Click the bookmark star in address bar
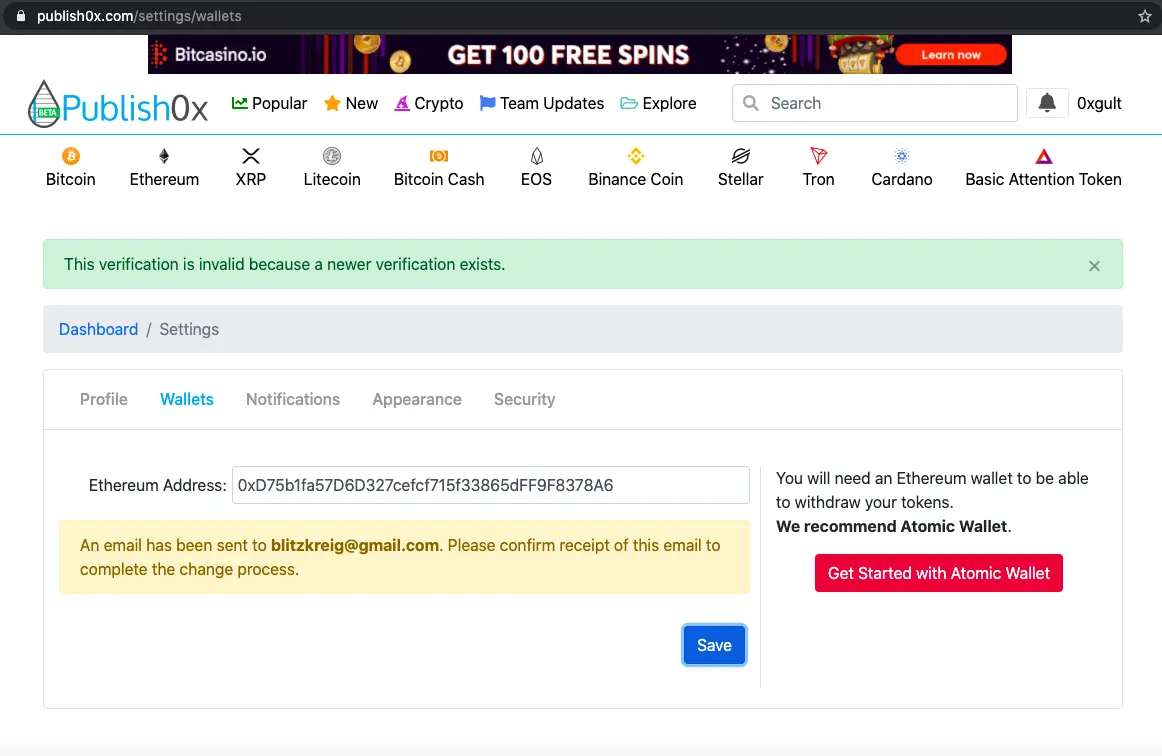Viewport: 1162px width, 756px height. pos(1144,16)
